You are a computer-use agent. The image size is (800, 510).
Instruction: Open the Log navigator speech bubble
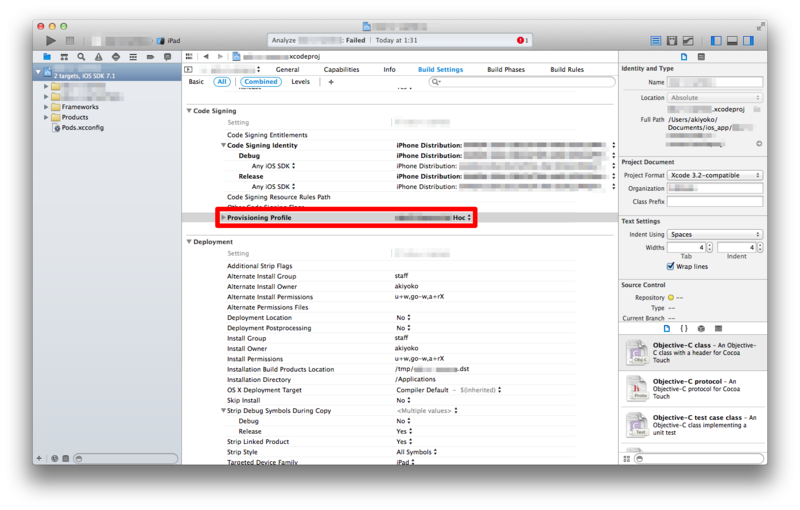(167, 57)
